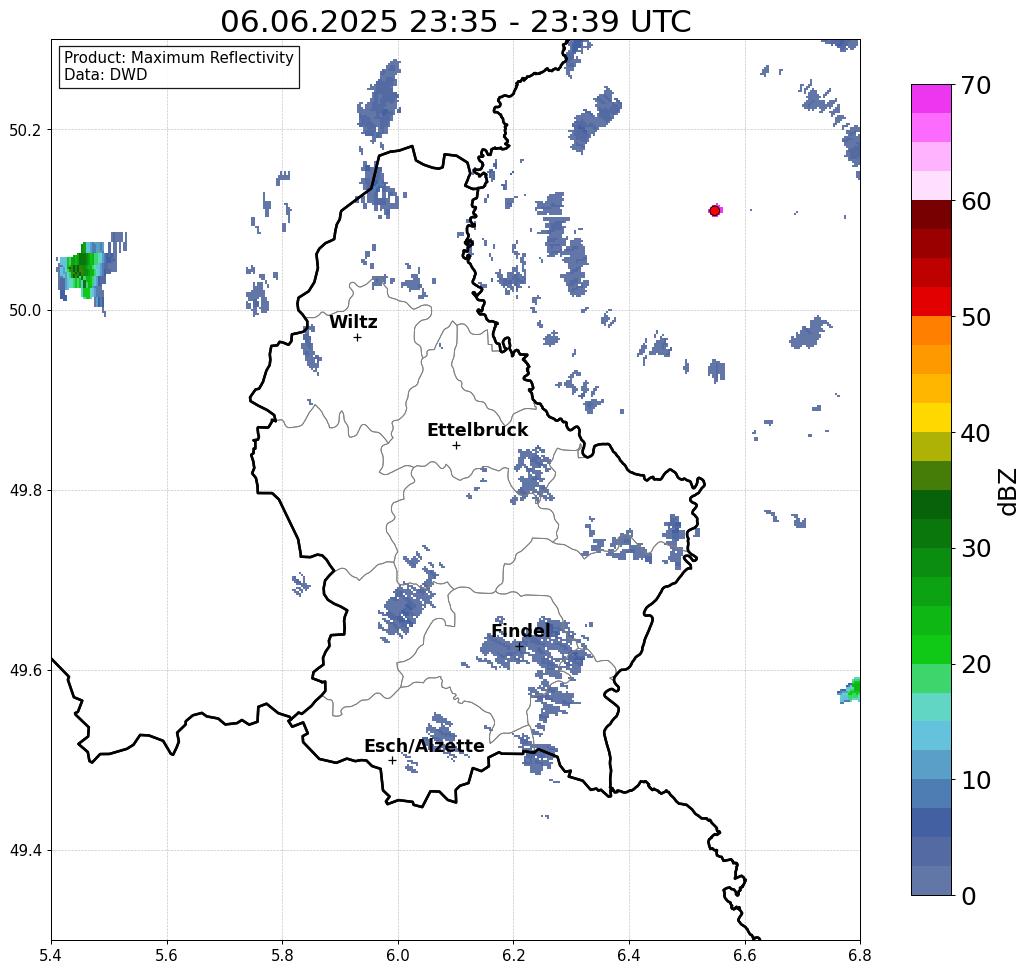Click the Esch/Alzette station label

tap(424, 746)
